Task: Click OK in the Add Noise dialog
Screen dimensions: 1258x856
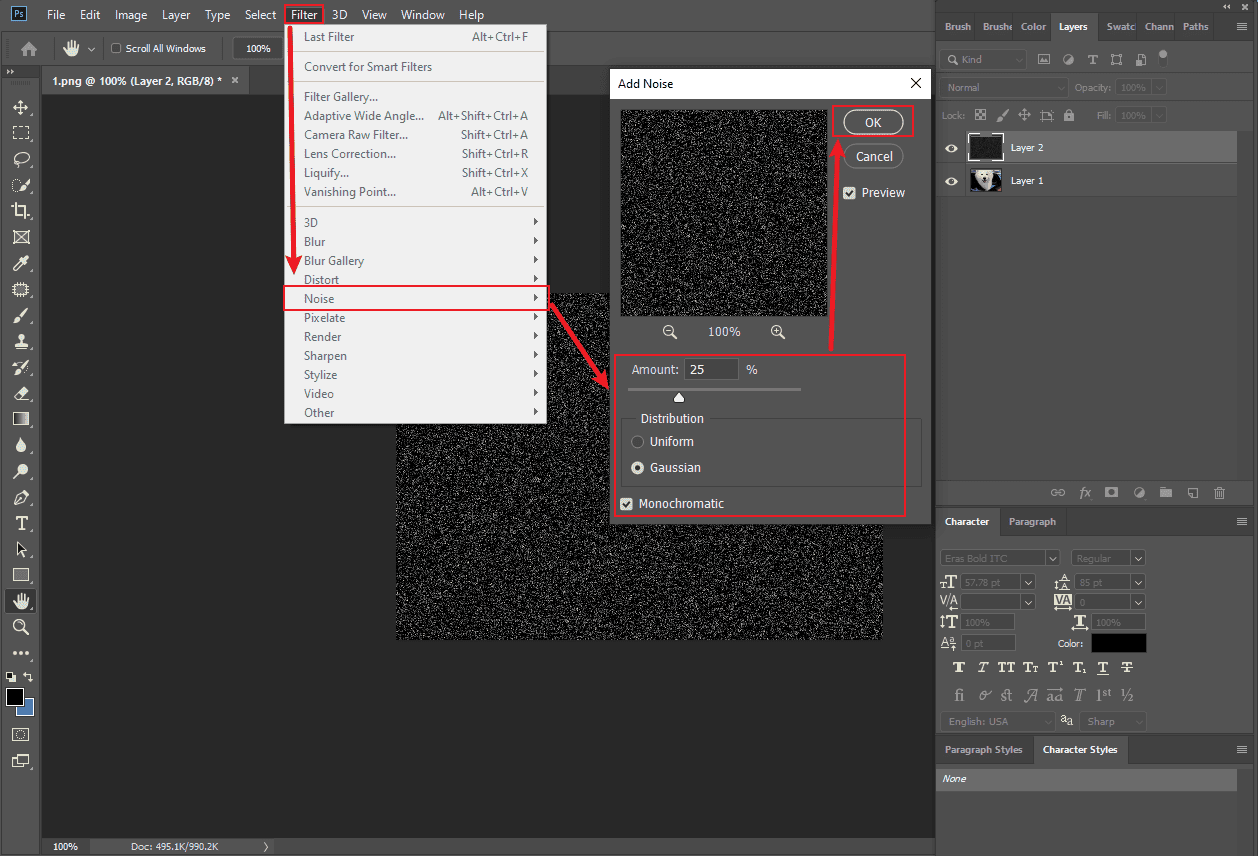Action: click(872, 121)
